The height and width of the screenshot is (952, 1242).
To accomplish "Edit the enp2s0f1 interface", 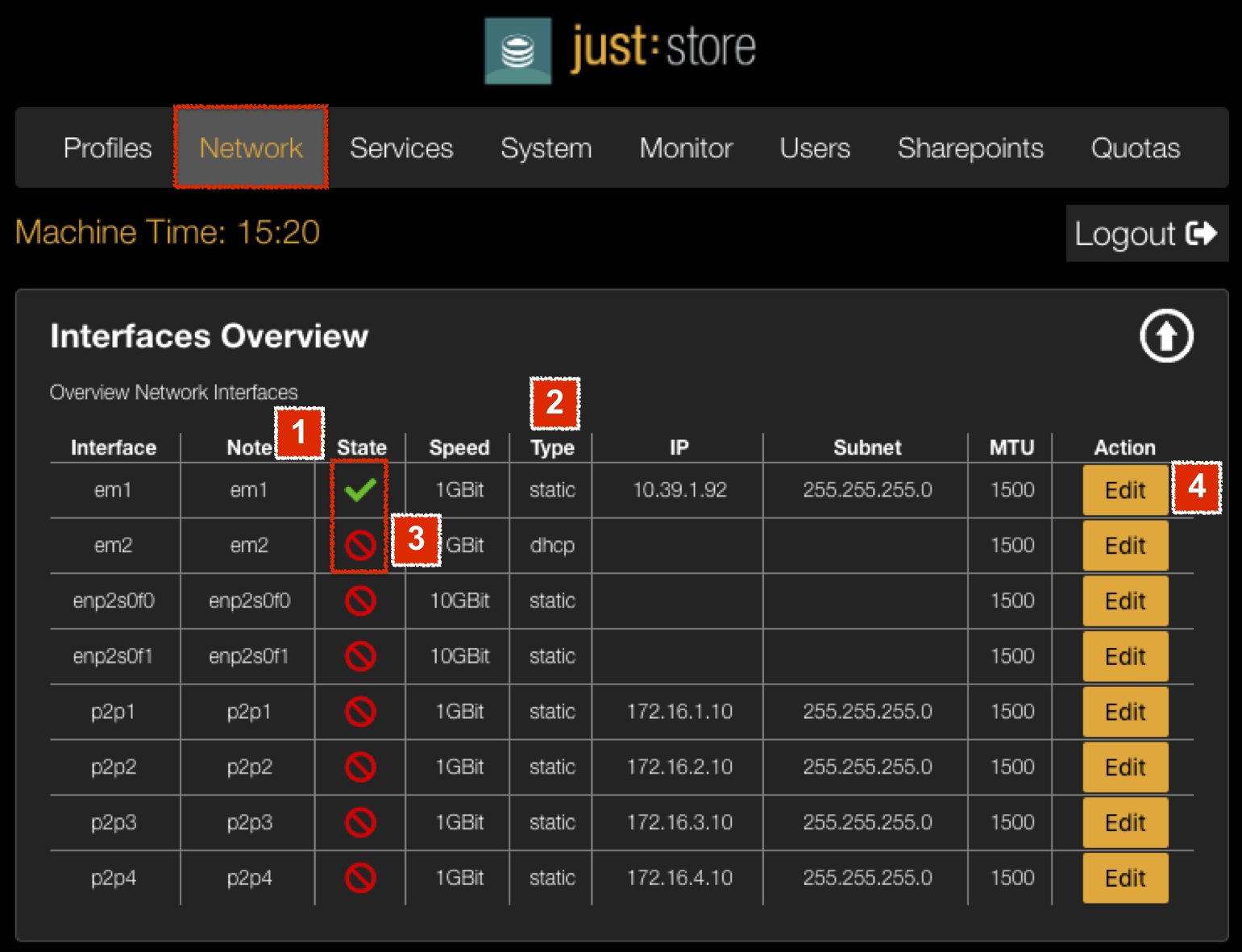I will [x=1125, y=656].
